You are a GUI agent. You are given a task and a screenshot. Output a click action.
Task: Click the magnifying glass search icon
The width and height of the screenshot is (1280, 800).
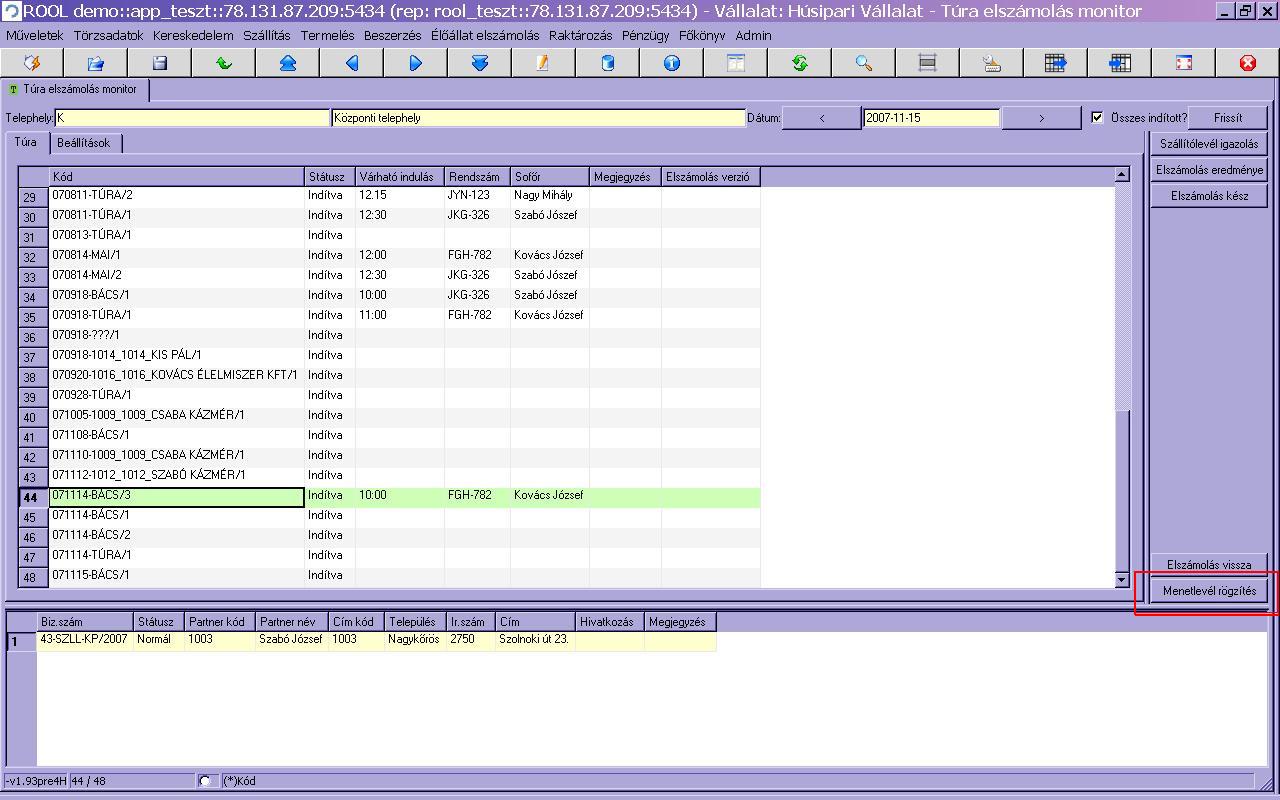(864, 63)
